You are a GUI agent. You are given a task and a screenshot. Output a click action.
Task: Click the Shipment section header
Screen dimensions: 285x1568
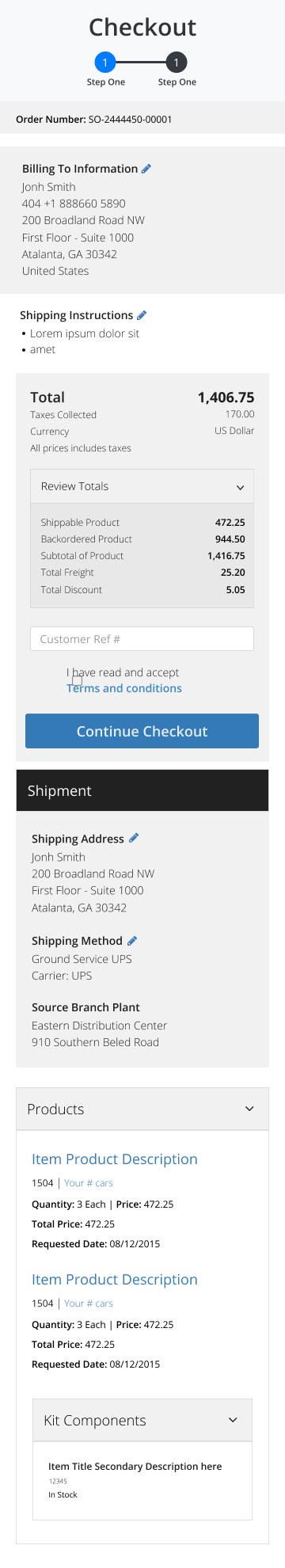click(x=142, y=790)
